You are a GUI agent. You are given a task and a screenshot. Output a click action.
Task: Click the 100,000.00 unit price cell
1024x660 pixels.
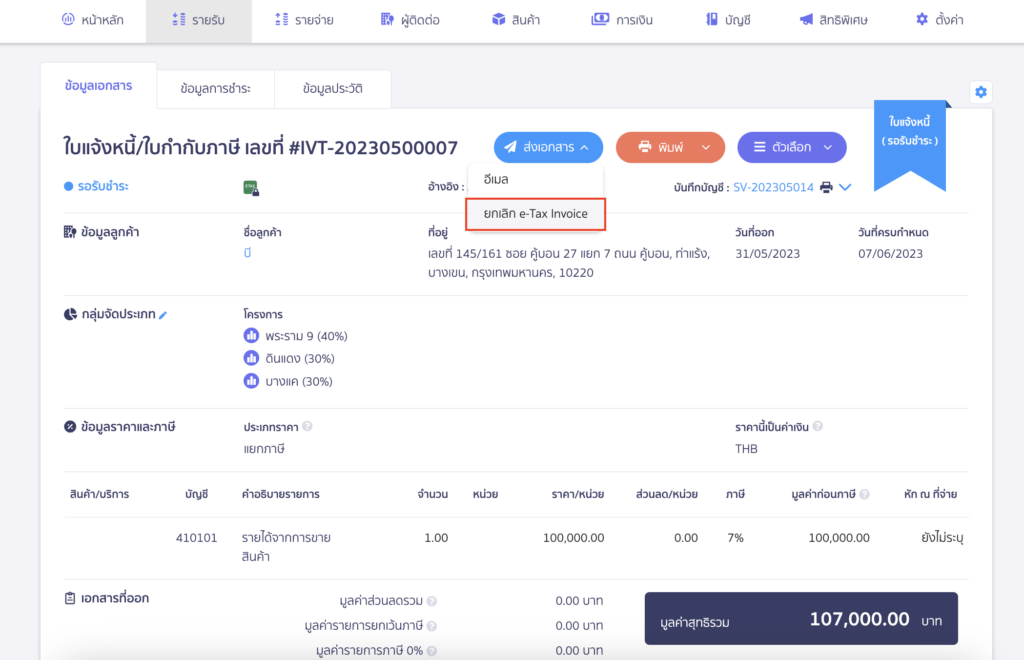(573, 538)
